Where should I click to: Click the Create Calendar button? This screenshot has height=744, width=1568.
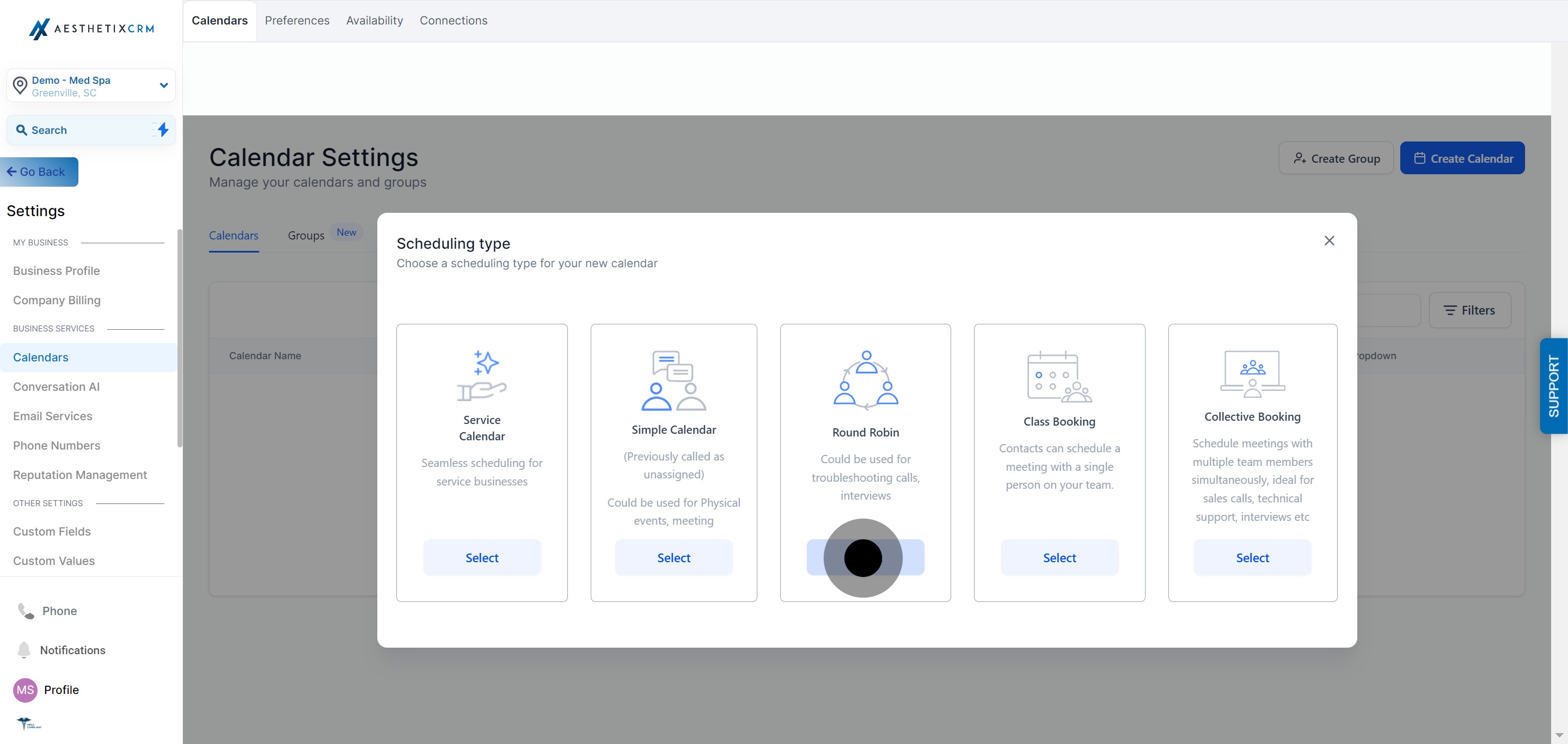pyautogui.click(x=1462, y=158)
